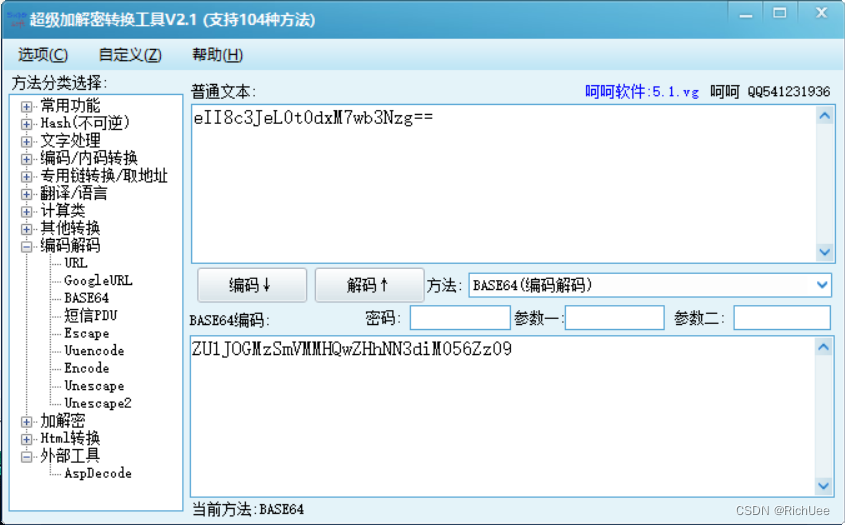Expand the 文字处理 tree node
The image size is (845, 525).
[26, 141]
